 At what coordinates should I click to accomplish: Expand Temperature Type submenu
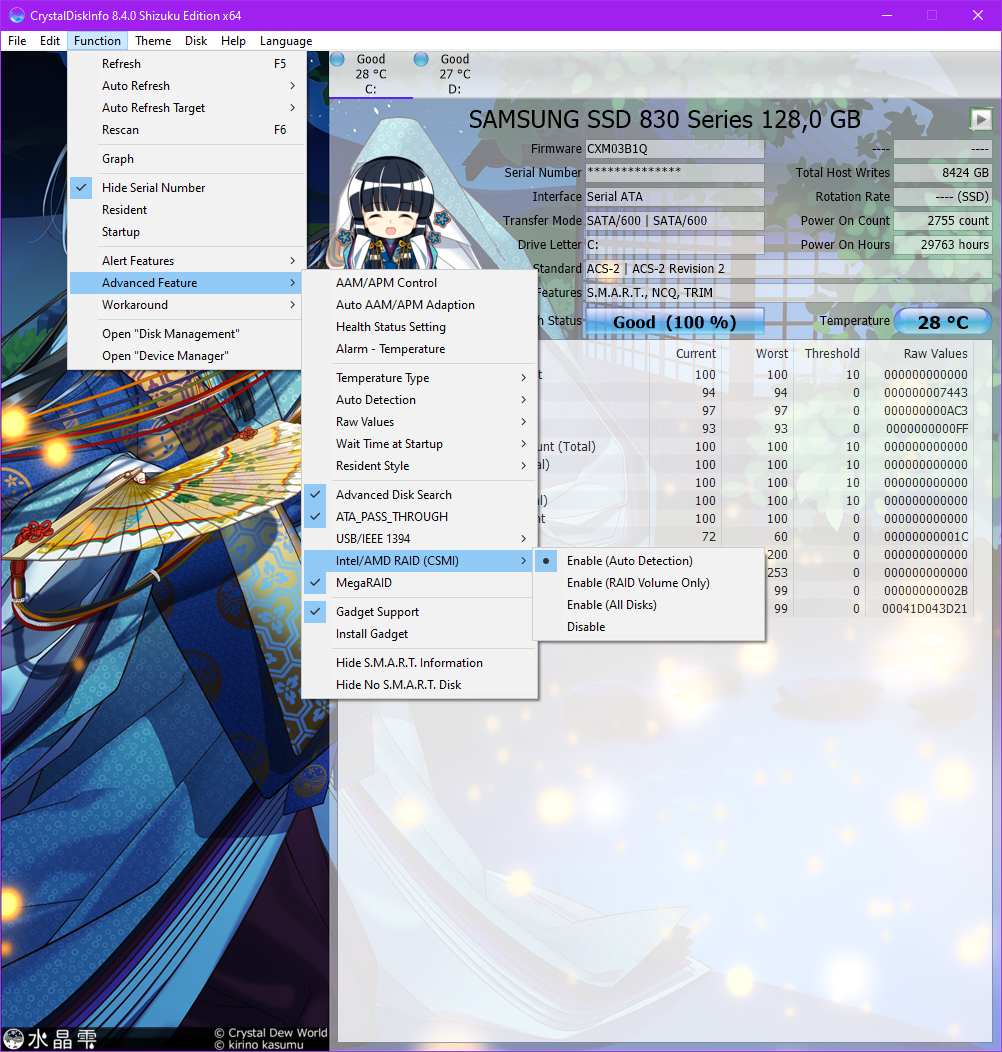420,378
